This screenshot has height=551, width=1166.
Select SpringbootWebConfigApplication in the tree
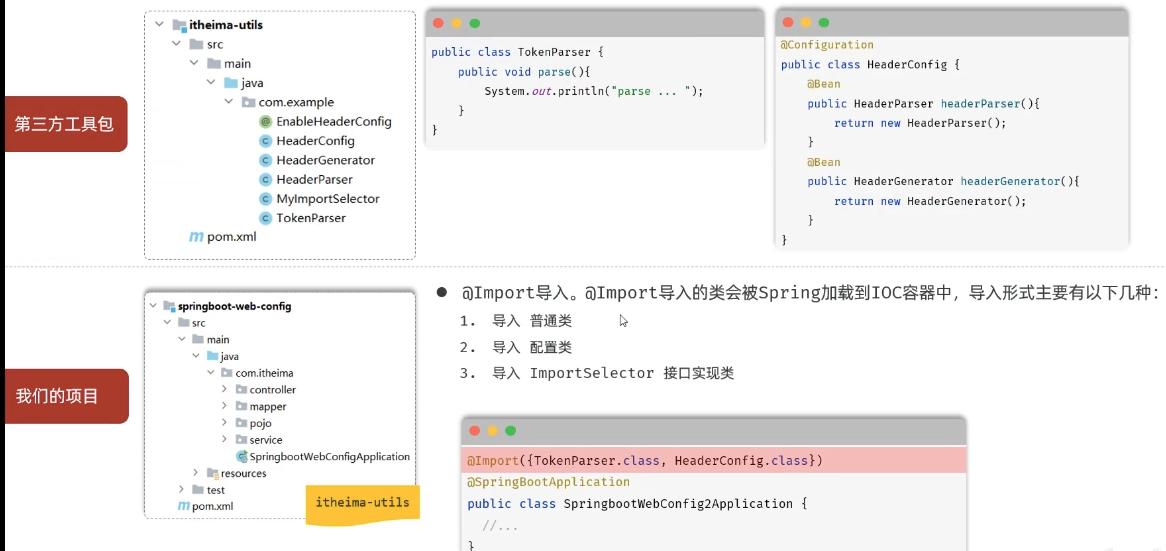pyautogui.click(x=330, y=457)
